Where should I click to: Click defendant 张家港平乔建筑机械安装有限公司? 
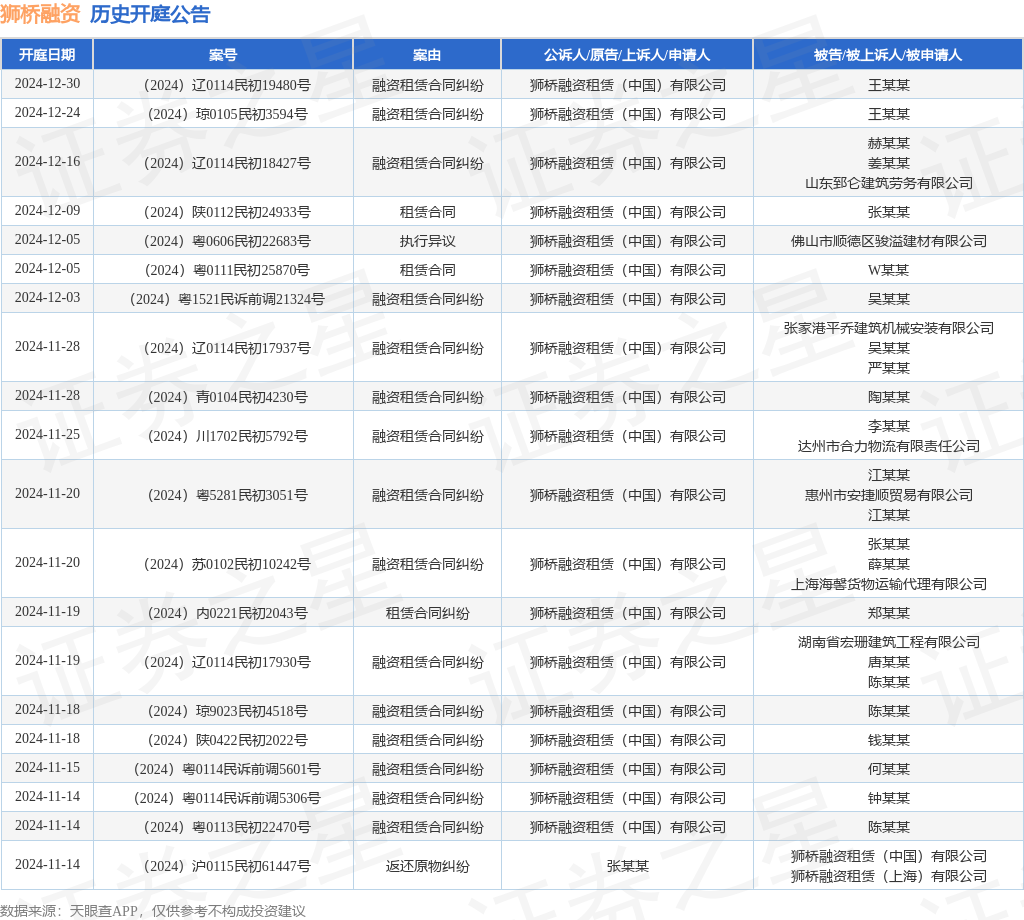(889, 328)
